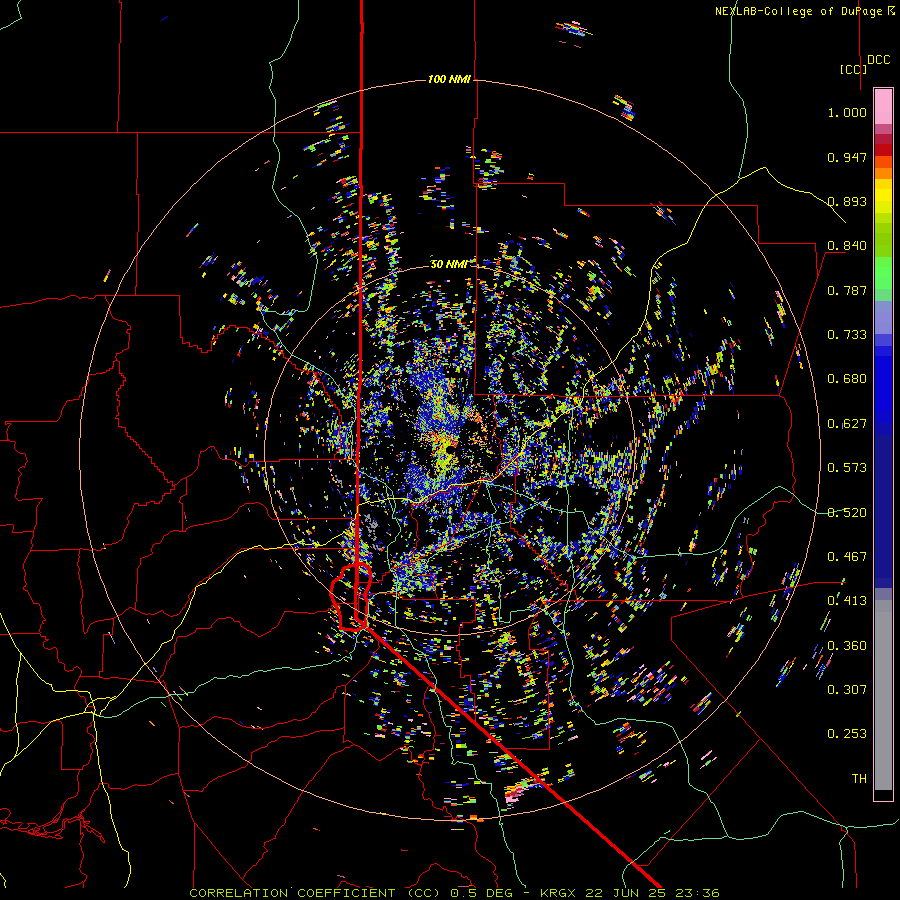Viewport: 900px width, 900px height.
Task: Click the KRGX 22 JUN 25 23:36 timestamp
Action: (x=629, y=893)
